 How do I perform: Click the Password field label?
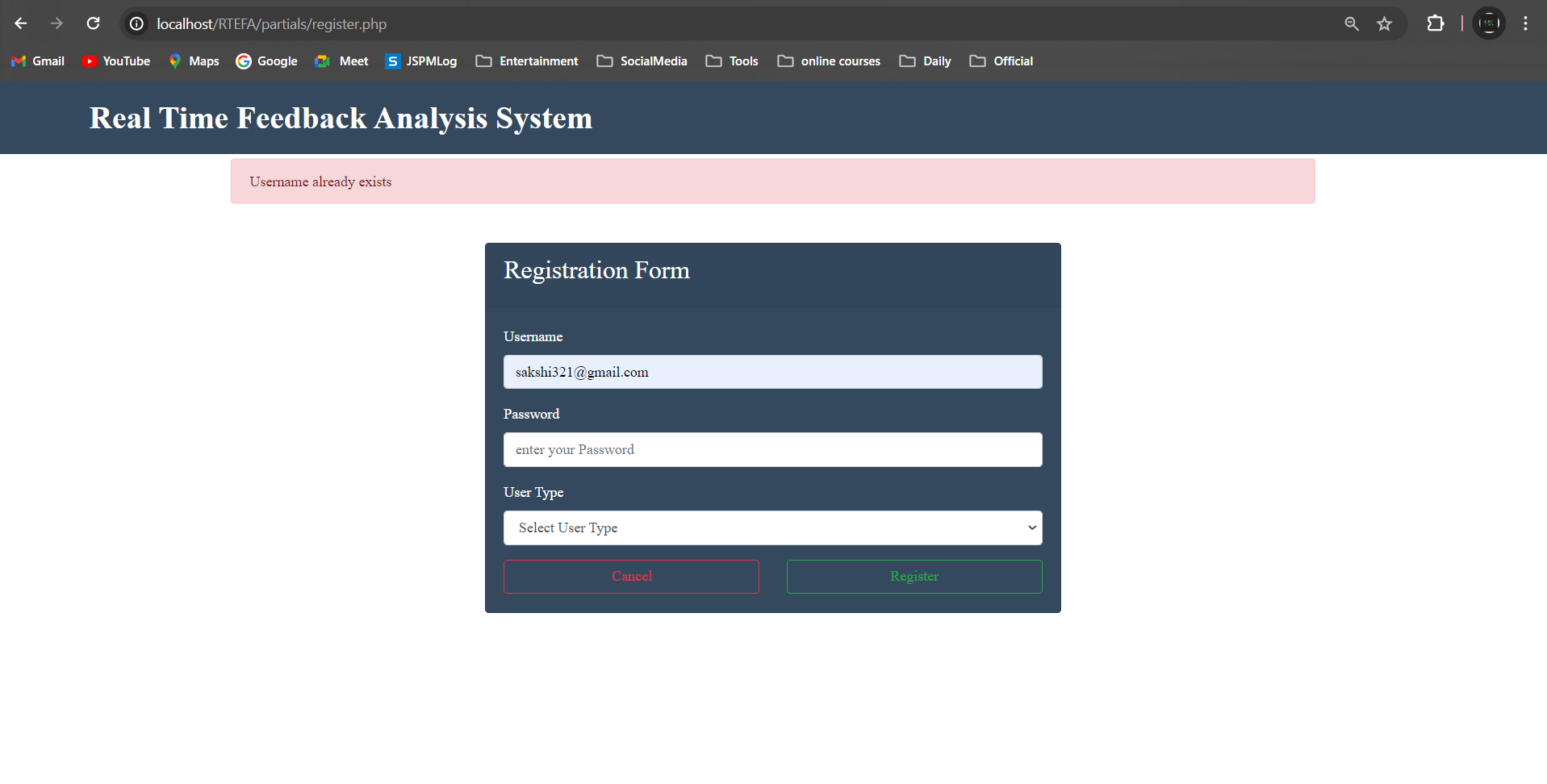(531, 414)
